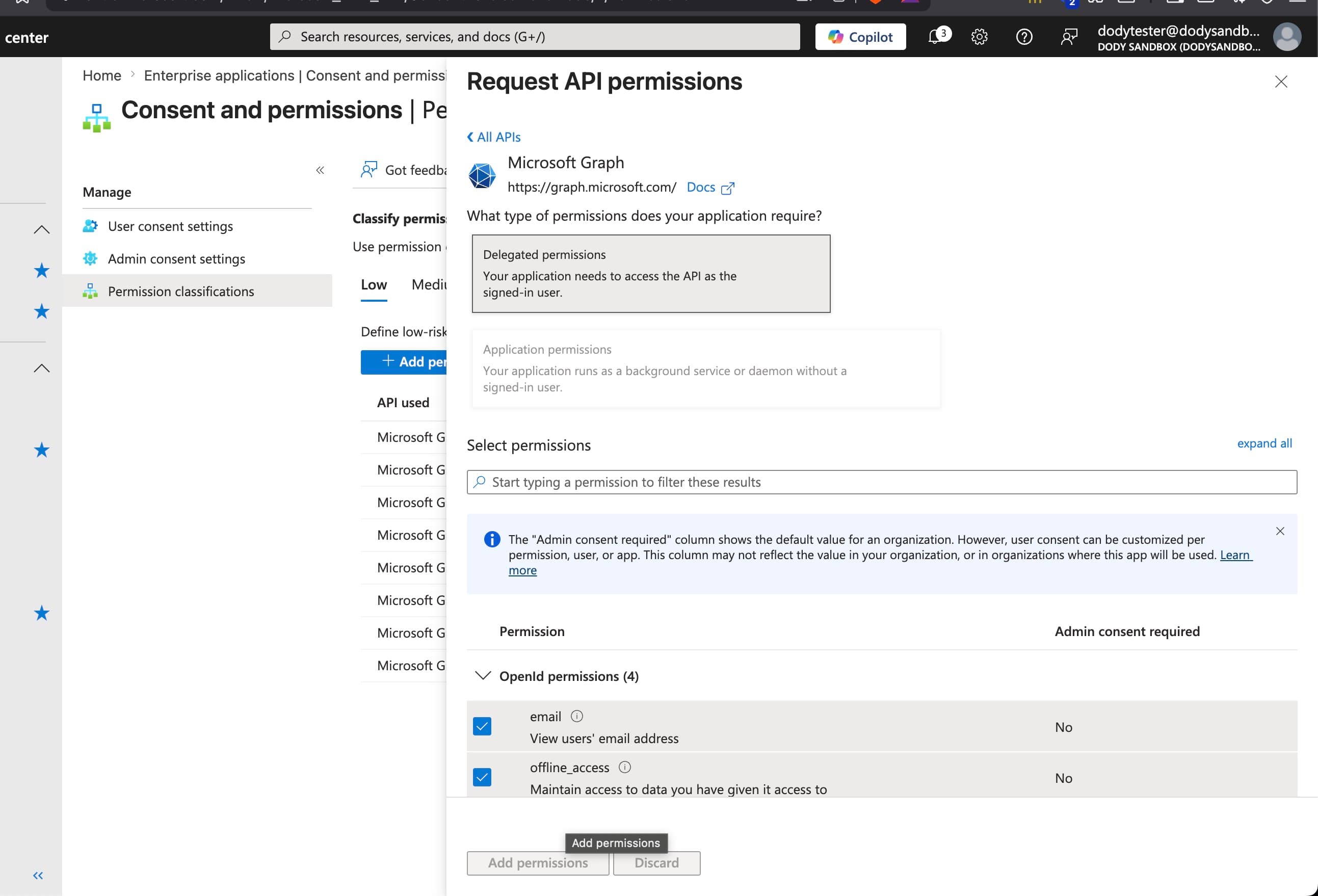1318x896 pixels.
Task: Click the first favorite star in left nav
Action: [41, 271]
